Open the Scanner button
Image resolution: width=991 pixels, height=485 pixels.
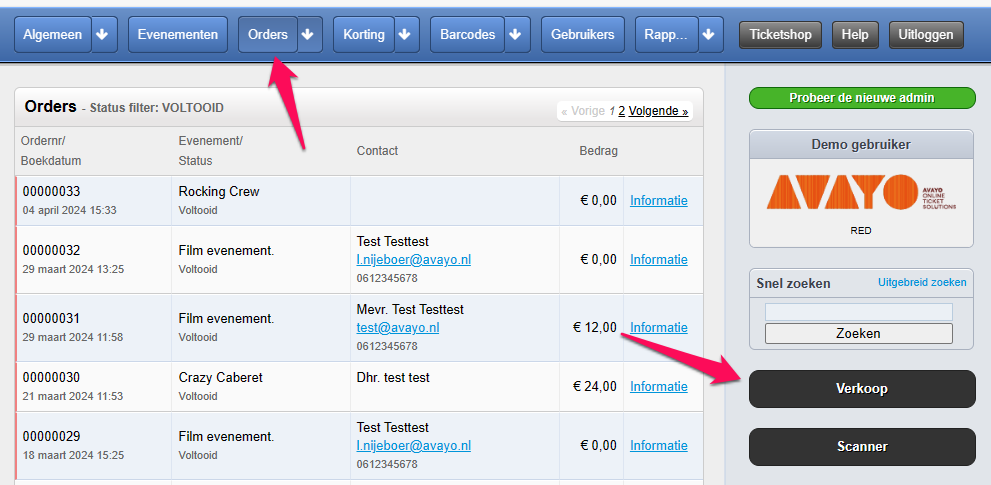pos(862,447)
